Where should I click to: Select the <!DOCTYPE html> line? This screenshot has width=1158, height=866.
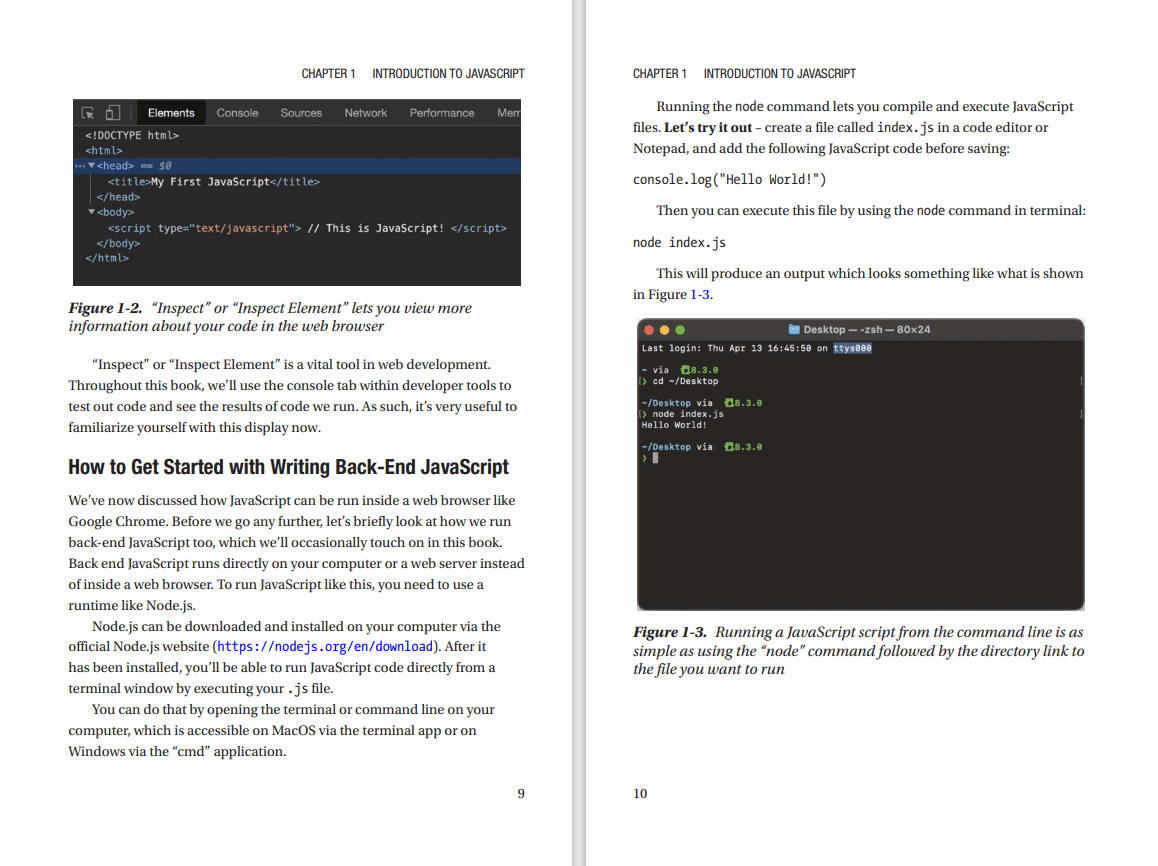(x=132, y=135)
